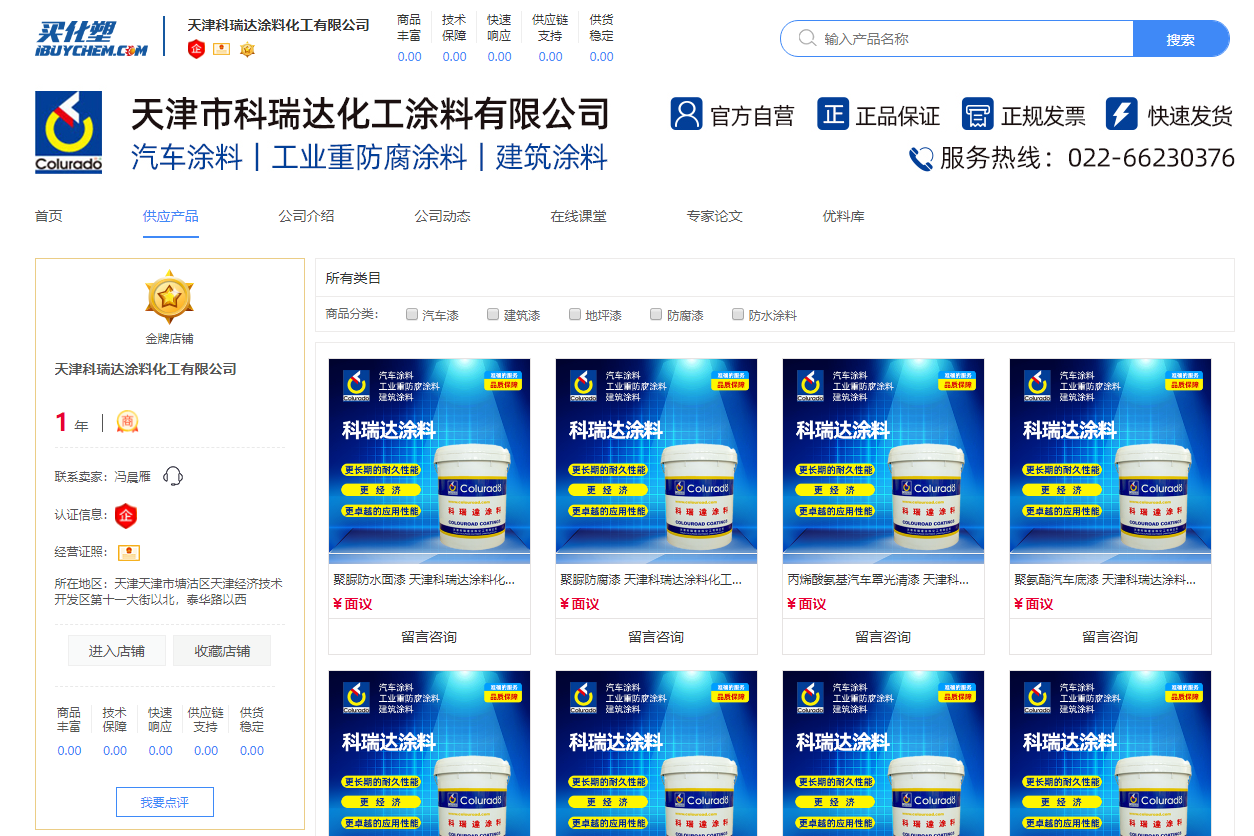Click the 官方自营 person icon
Viewport: 1254px width, 836px height.
coord(687,114)
